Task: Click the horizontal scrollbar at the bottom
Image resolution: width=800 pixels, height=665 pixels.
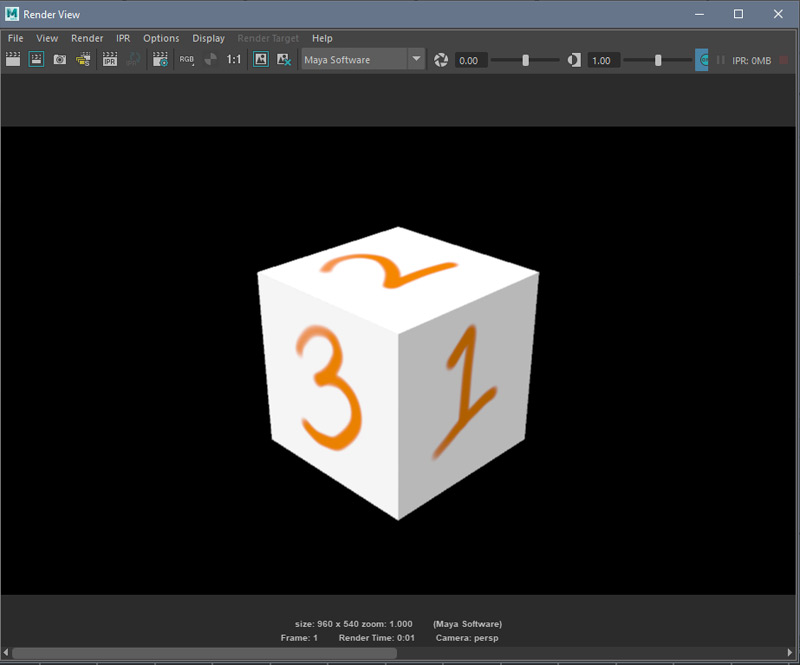Action: tap(205, 653)
